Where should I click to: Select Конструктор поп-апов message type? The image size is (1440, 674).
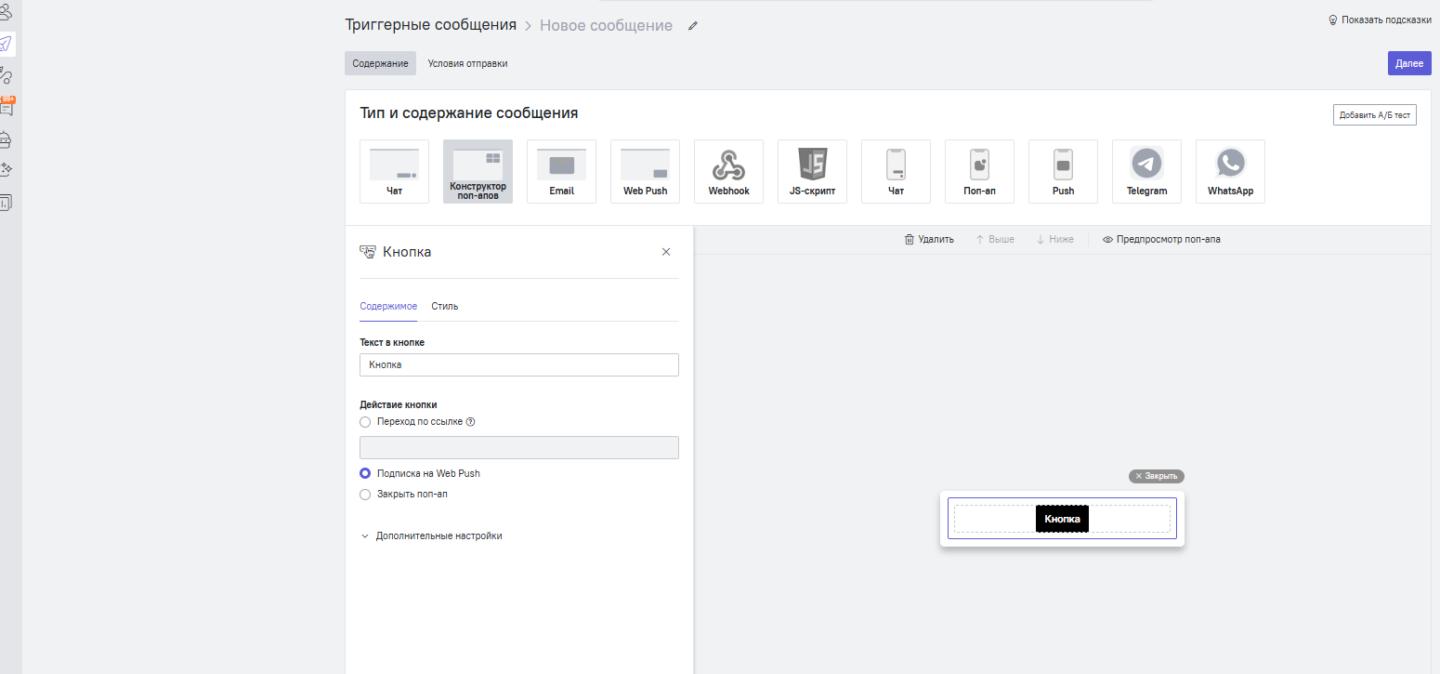click(x=478, y=171)
